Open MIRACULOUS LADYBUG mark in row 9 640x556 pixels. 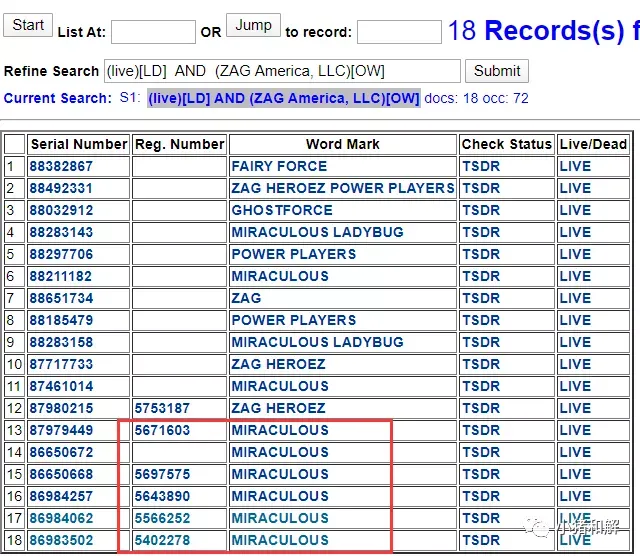point(318,342)
